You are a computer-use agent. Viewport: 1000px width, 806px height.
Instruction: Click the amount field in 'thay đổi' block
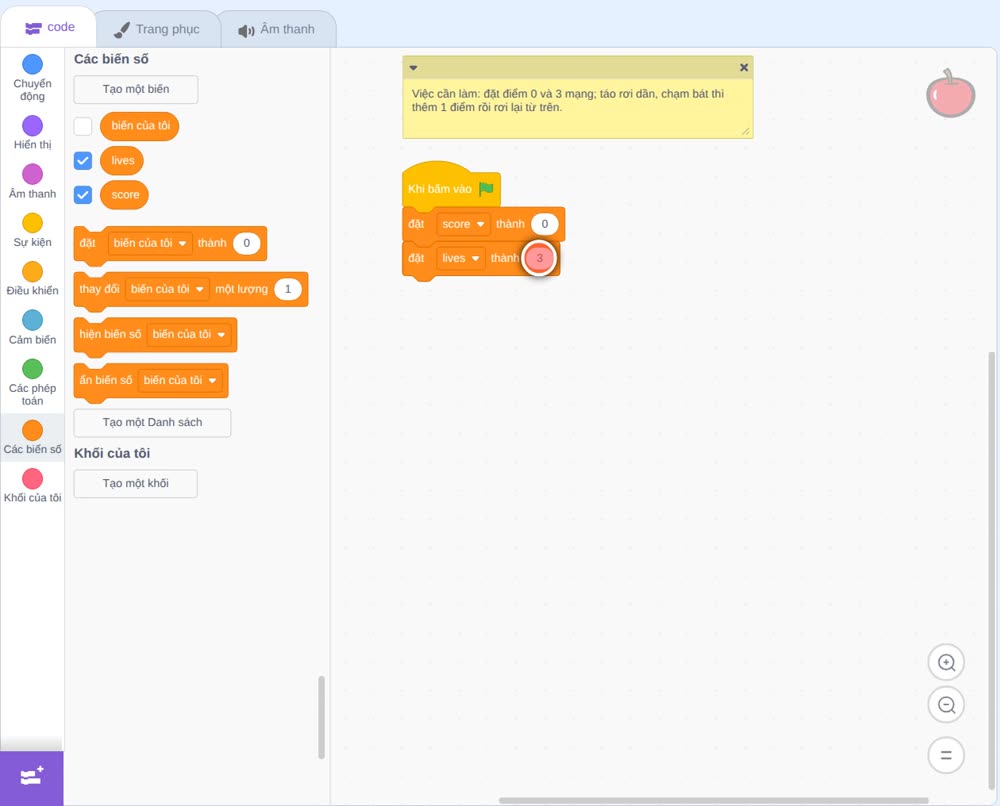(288, 289)
